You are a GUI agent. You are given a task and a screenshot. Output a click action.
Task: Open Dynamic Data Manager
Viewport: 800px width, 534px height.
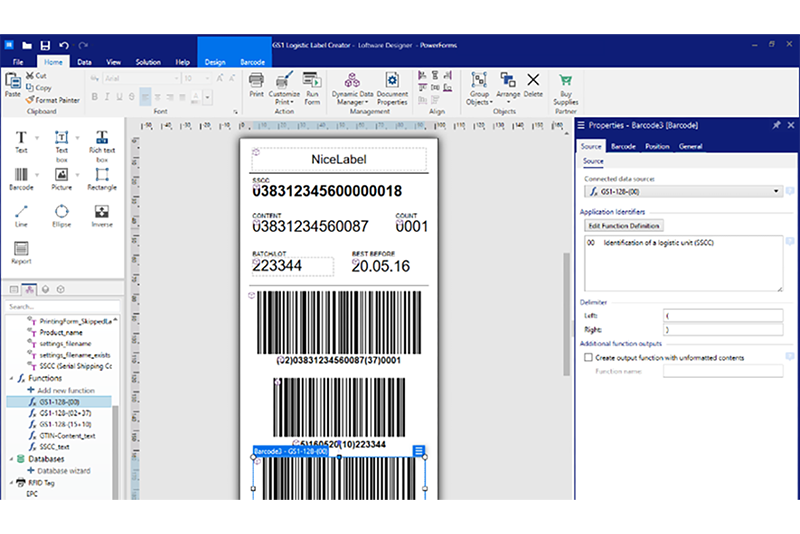(352, 88)
